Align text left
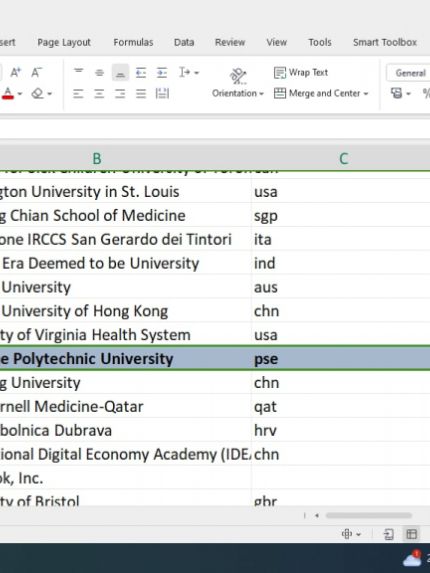 click(x=78, y=94)
